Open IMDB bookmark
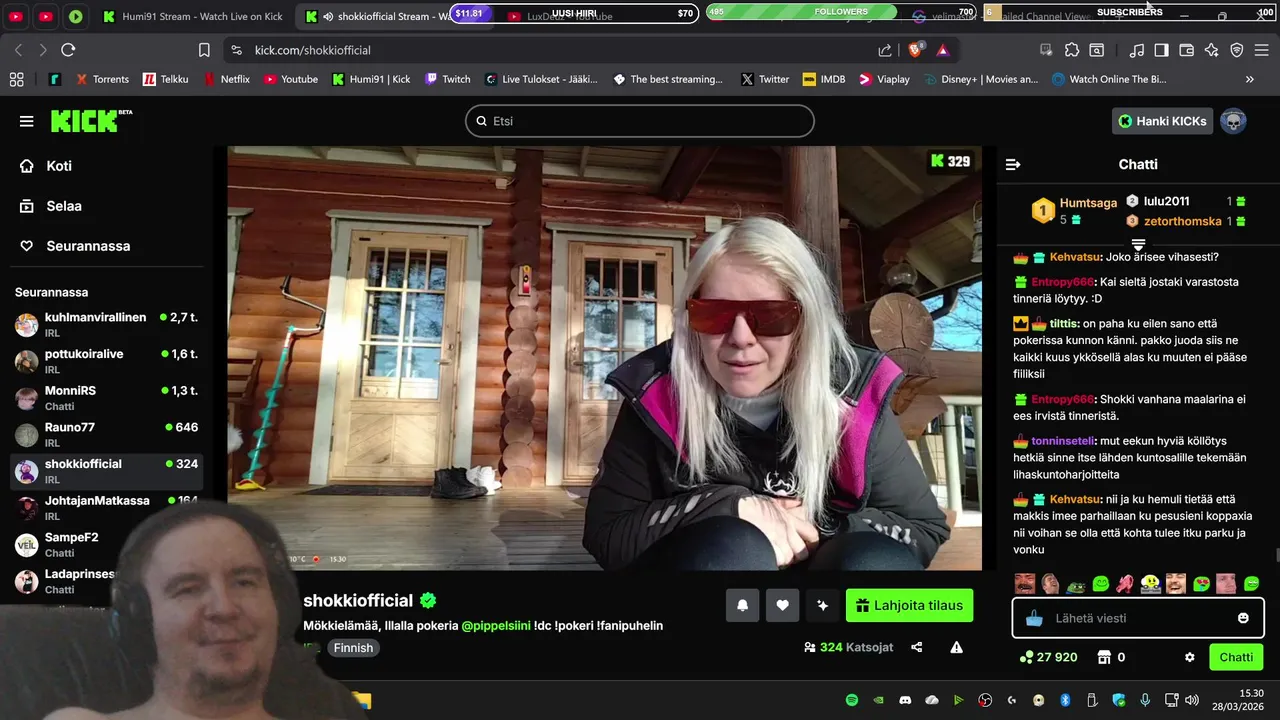Viewport: 1280px width, 720px height. click(x=824, y=79)
